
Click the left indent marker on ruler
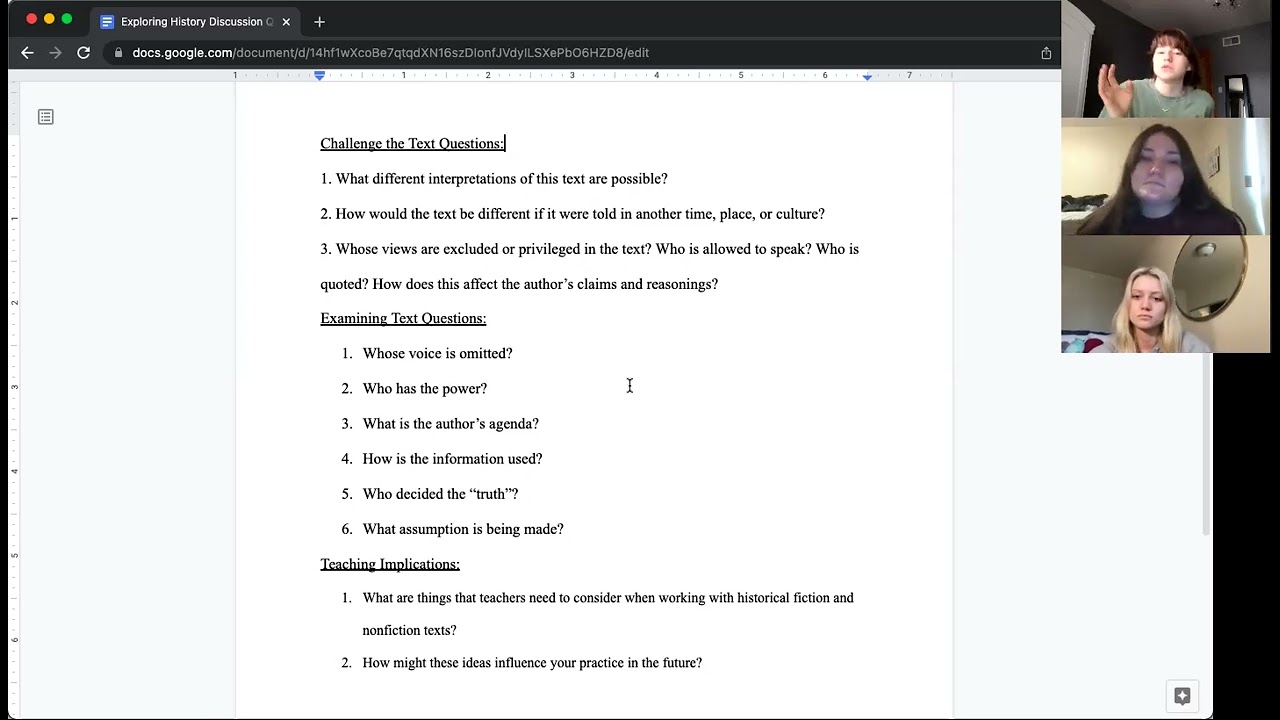(x=320, y=75)
